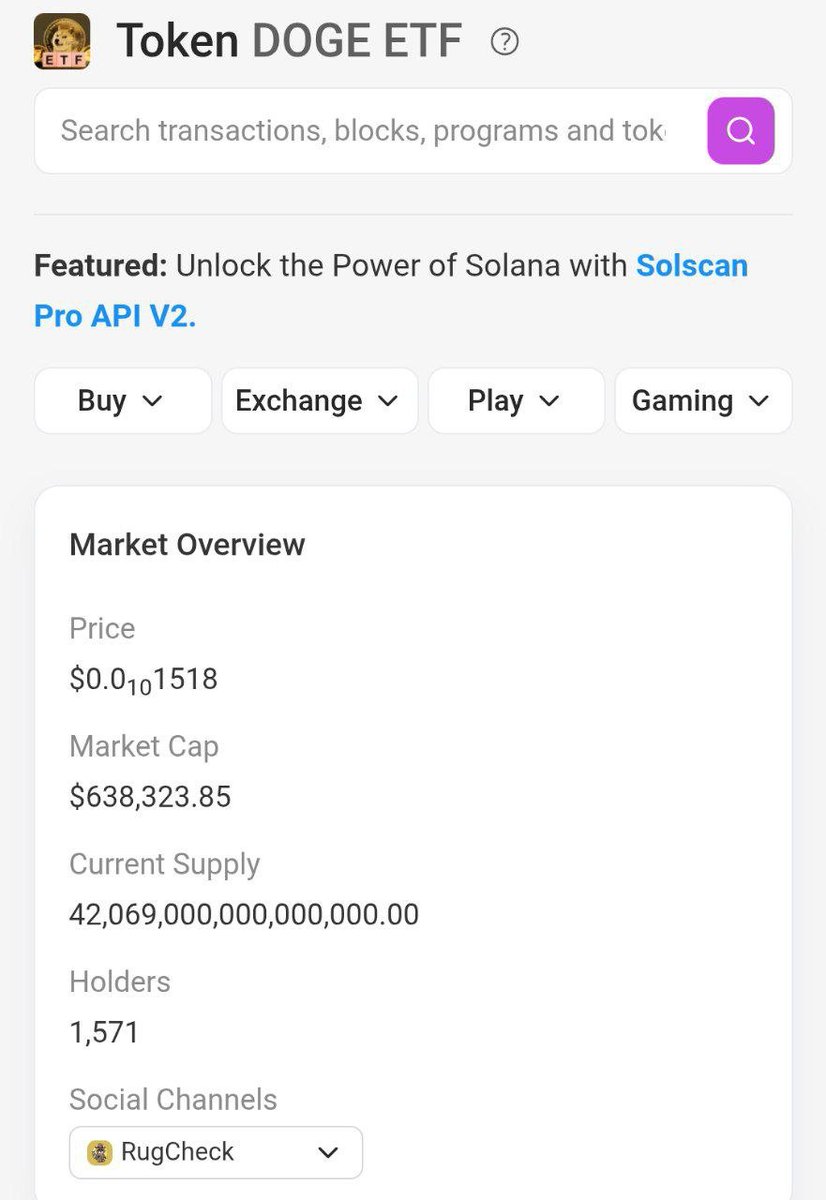The width and height of the screenshot is (826, 1200).
Task: Click the Holders count 1,571
Action: pos(104,1032)
